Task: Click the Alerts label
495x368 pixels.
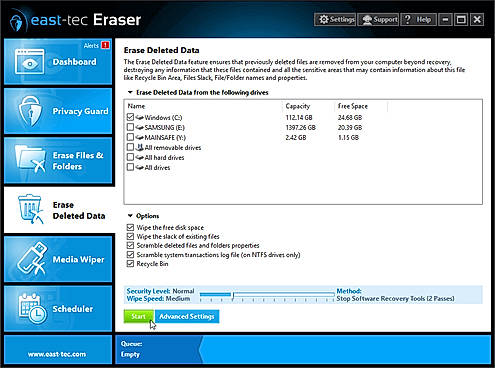Action: [x=91, y=45]
